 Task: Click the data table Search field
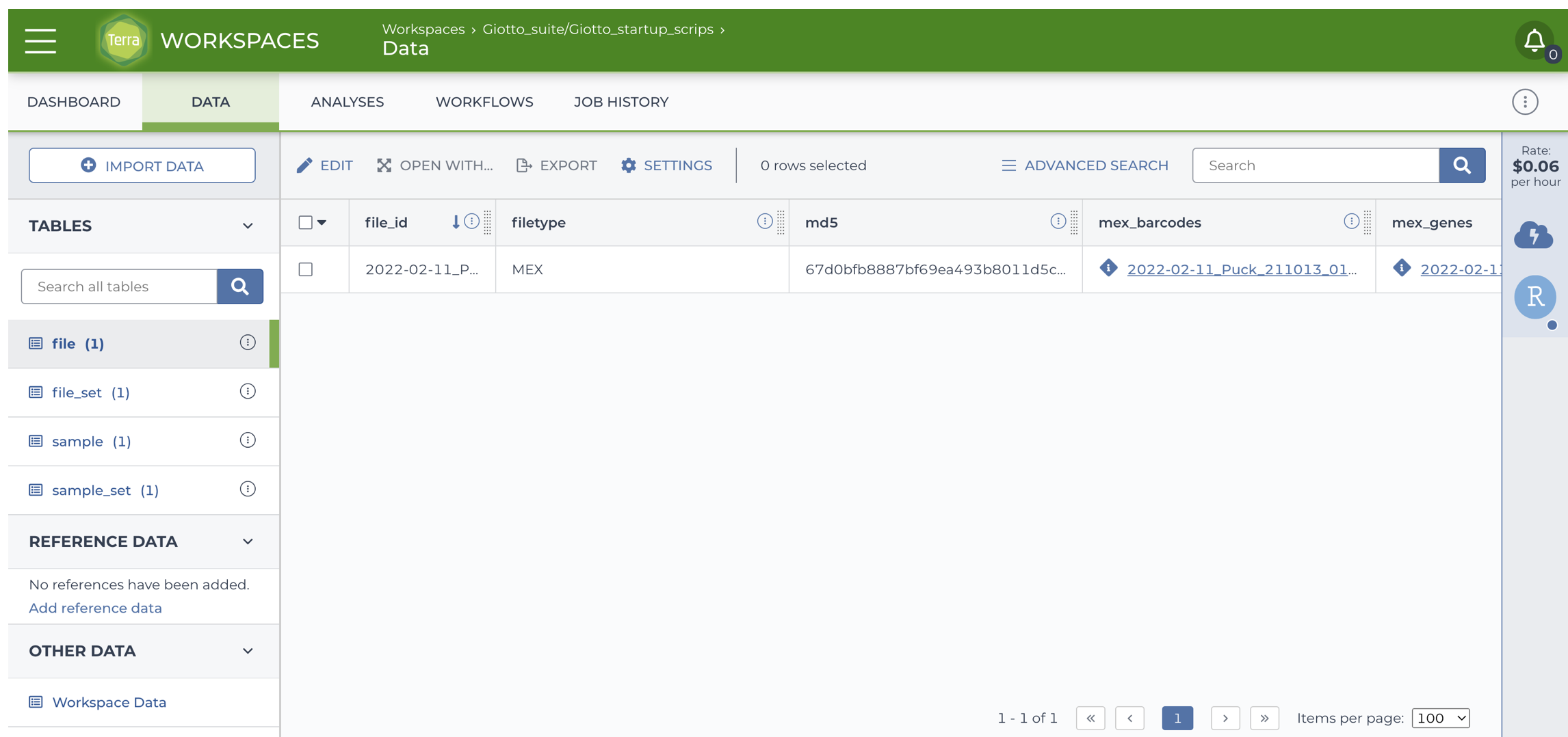point(1315,165)
